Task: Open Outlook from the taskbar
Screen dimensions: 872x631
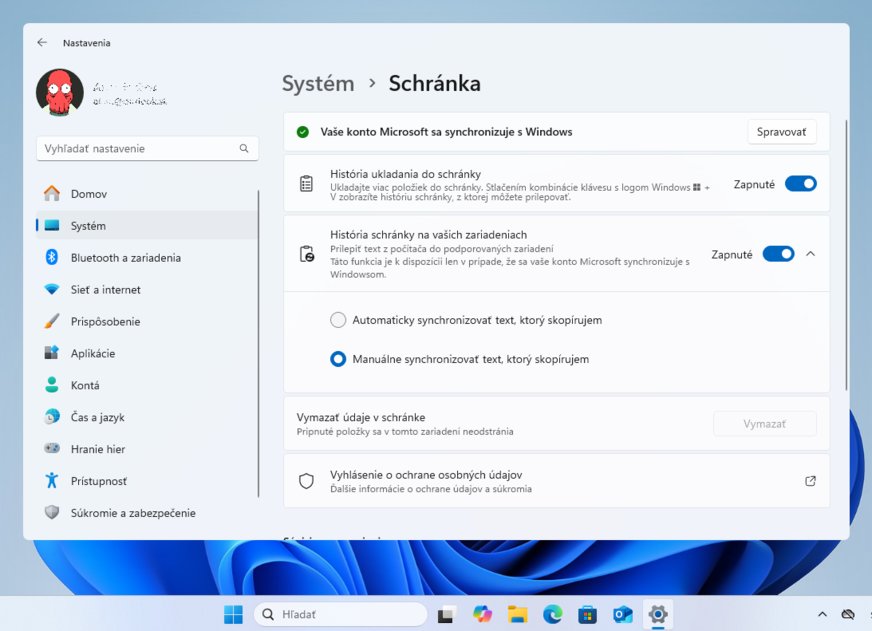Action: (x=622, y=614)
